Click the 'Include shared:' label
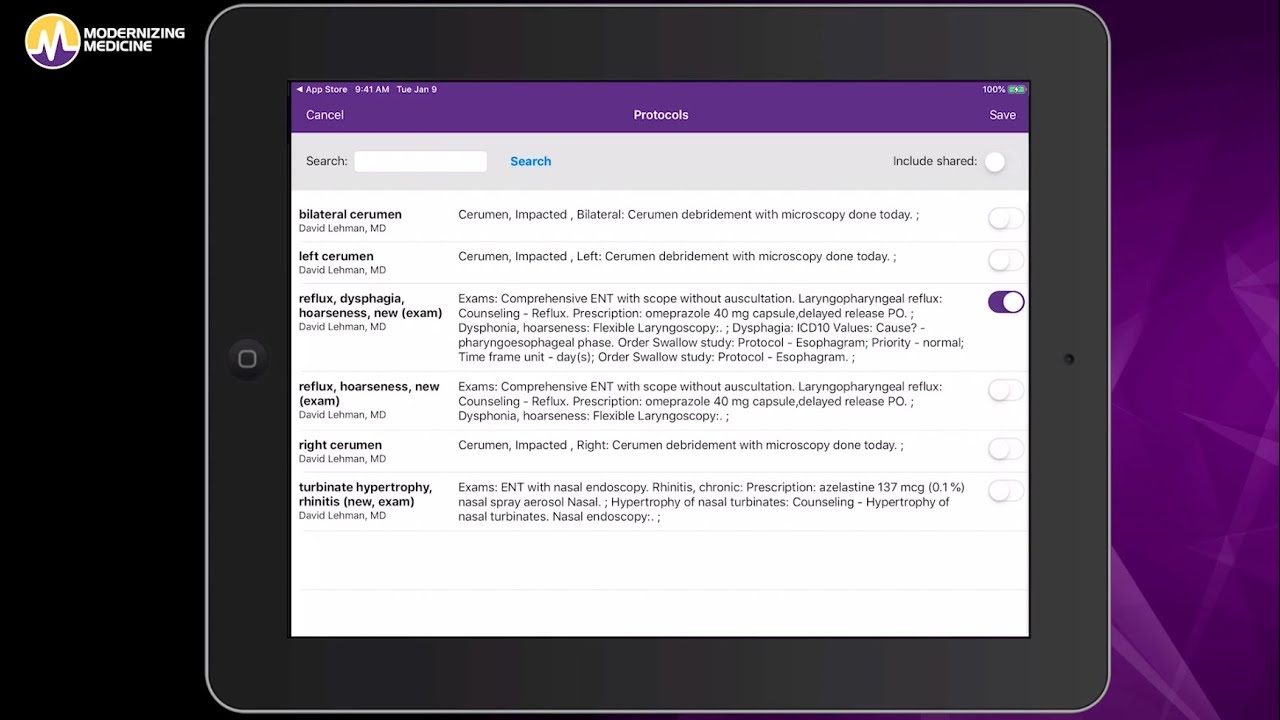The height and width of the screenshot is (720, 1280). [x=935, y=161]
